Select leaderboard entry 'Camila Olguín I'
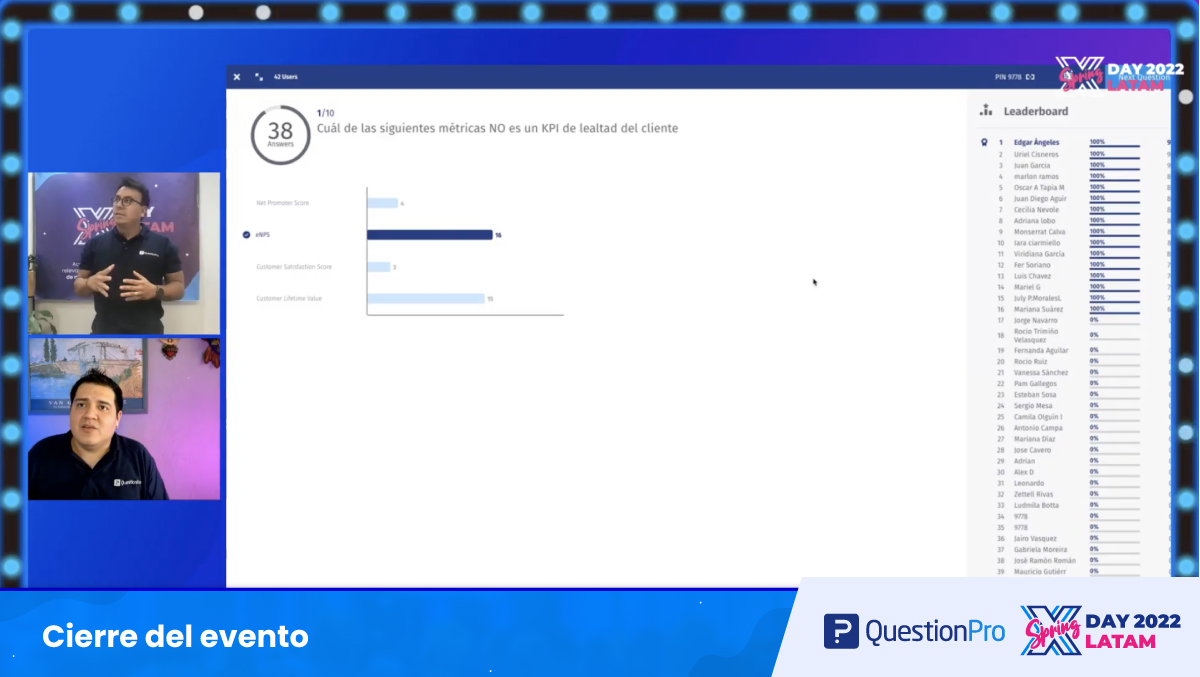 pyautogui.click(x=1038, y=417)
